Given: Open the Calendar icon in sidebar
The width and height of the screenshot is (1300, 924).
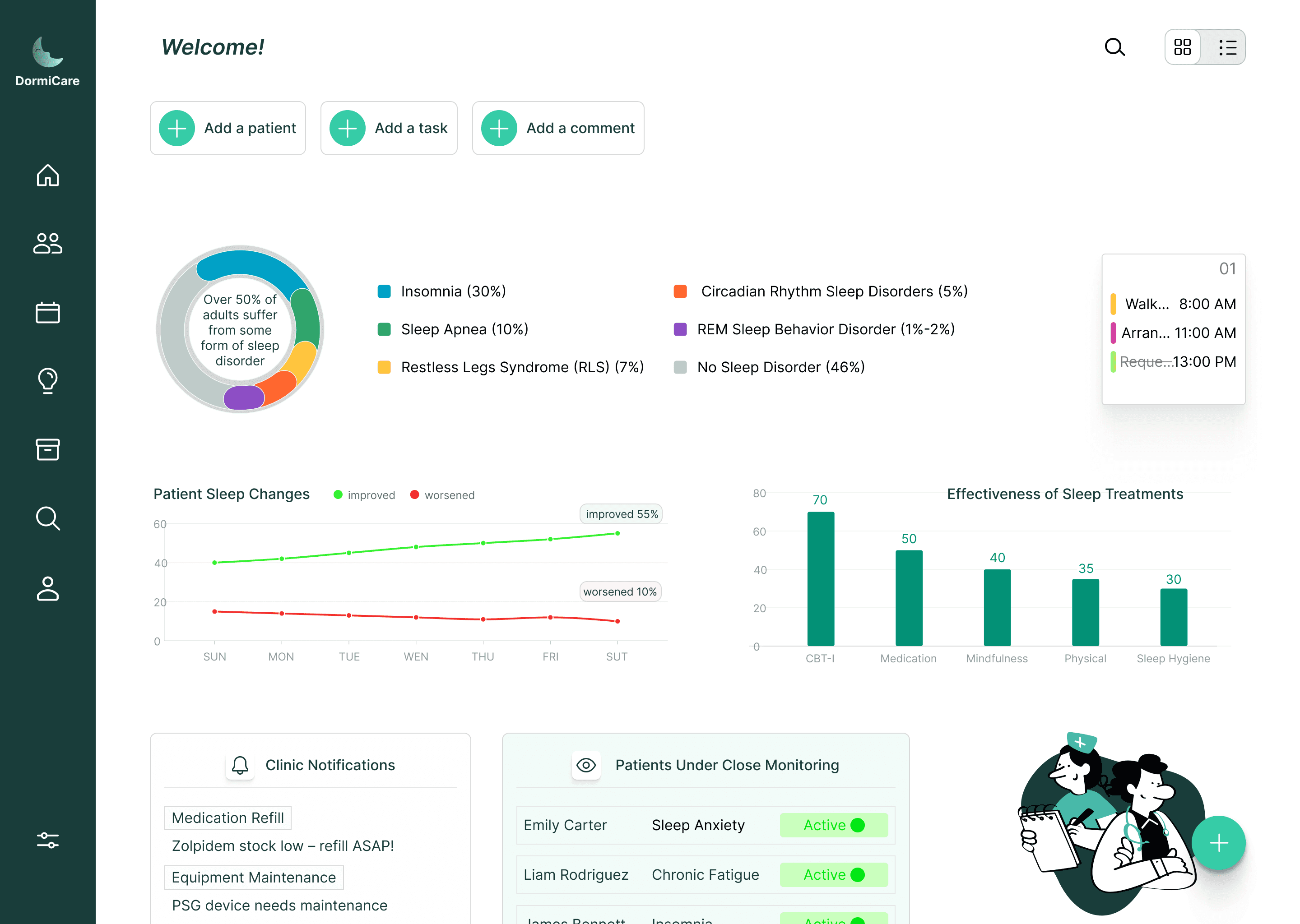Looking at the screenshot, I should 48,312.
